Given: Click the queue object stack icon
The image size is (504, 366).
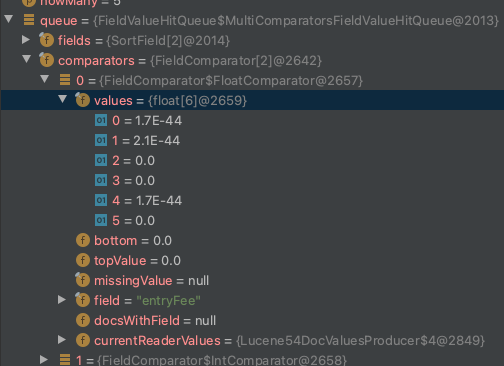Looking at the screenshot, I should [29, 20].
